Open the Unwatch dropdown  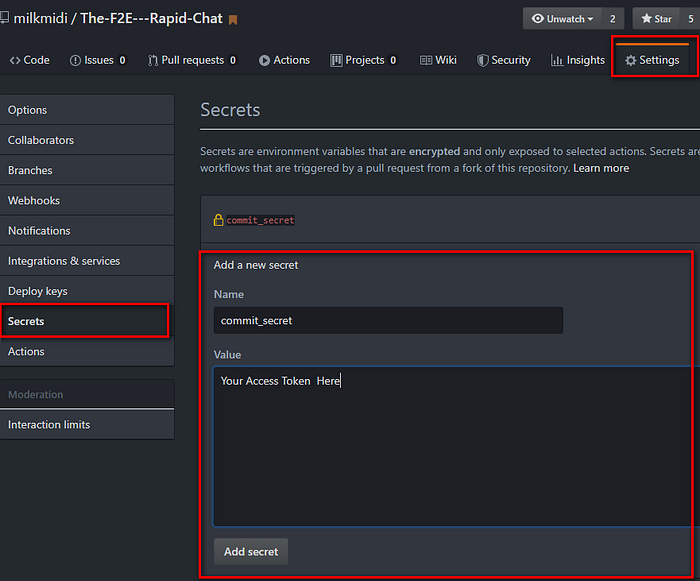562,19
